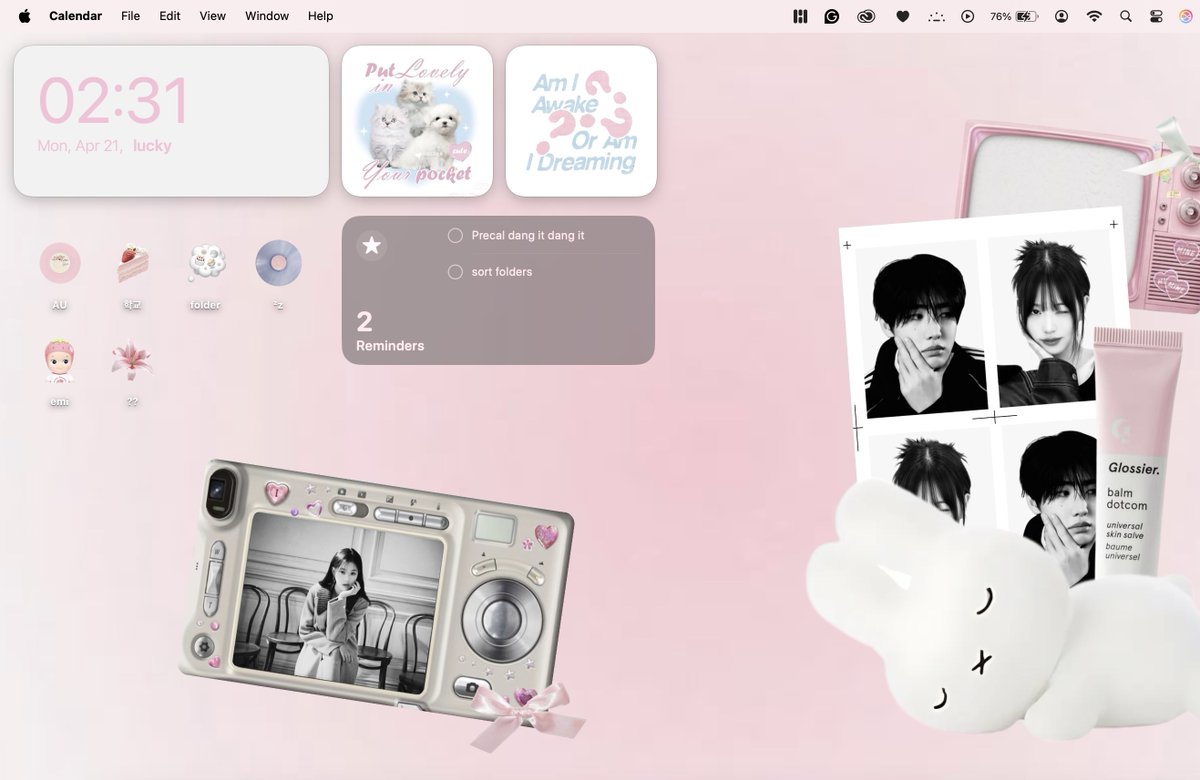This screenshot has width=1200, height=780.
Task: Open the Window menu
Action: (x=267, y=16)
